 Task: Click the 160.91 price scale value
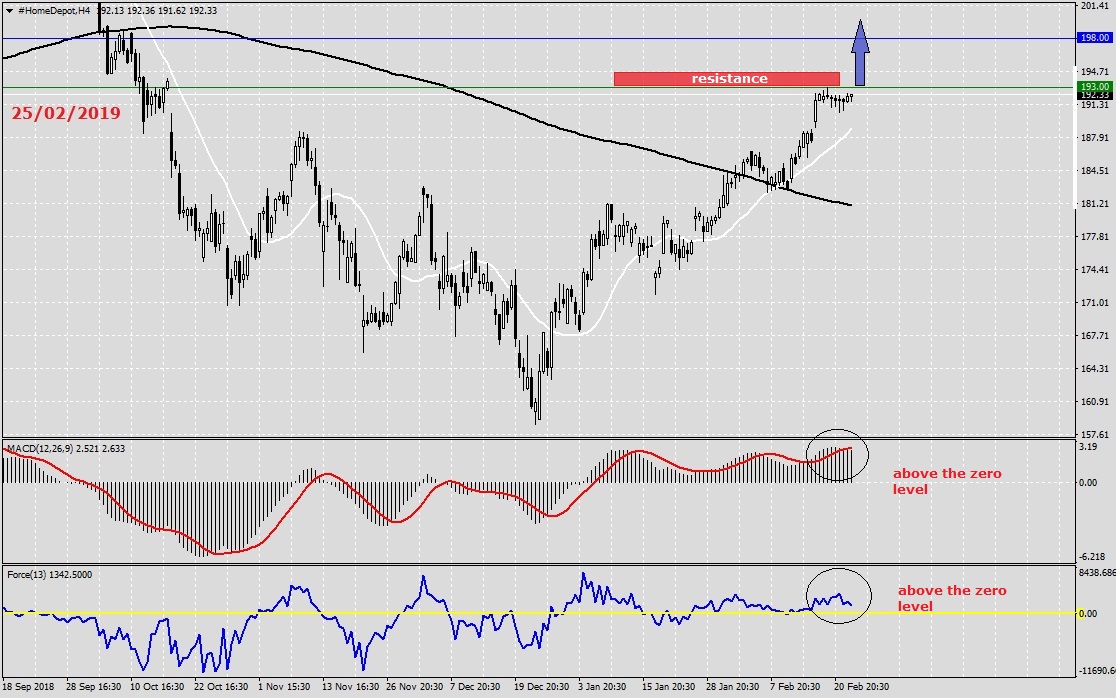1094,402
